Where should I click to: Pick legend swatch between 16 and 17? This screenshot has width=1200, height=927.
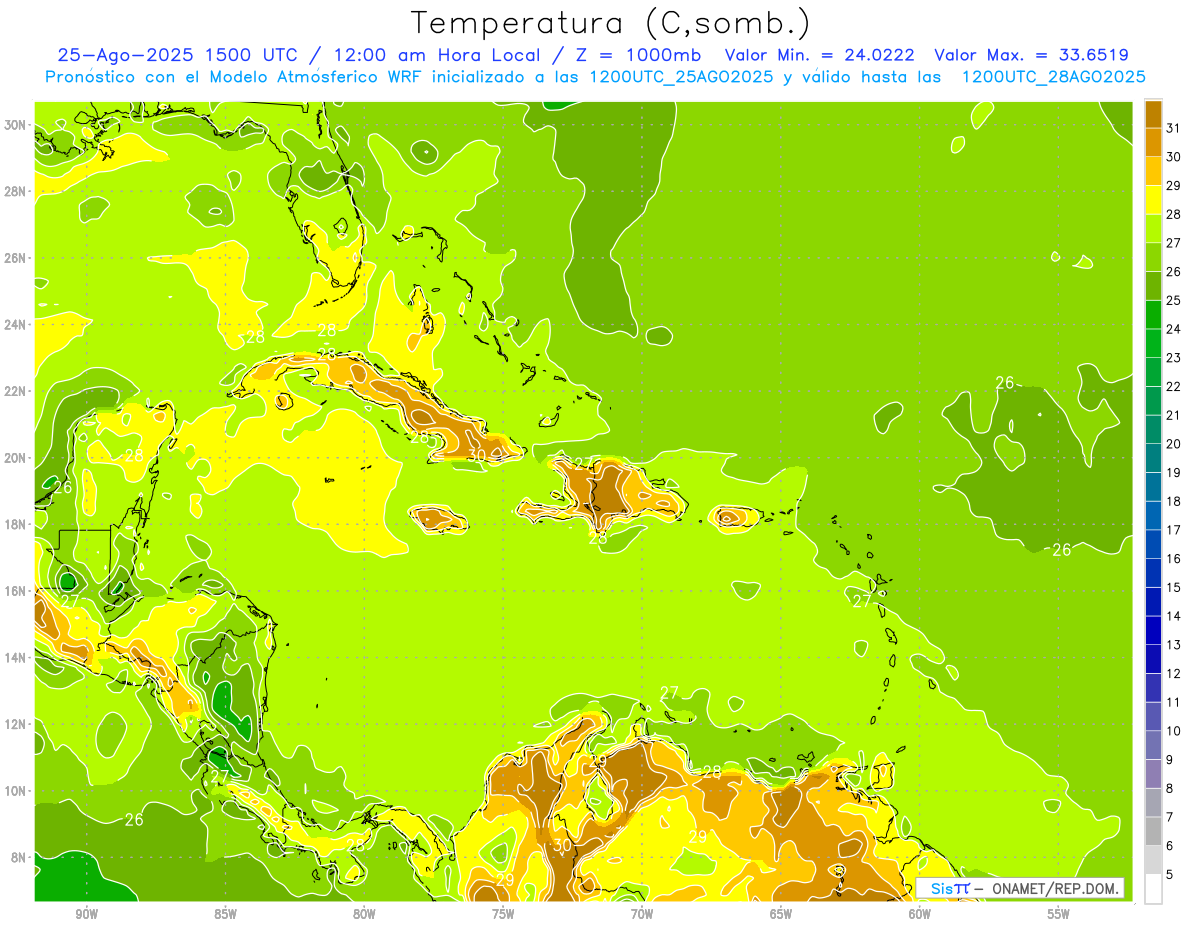pyautogui.click(x=1153, y=544)
